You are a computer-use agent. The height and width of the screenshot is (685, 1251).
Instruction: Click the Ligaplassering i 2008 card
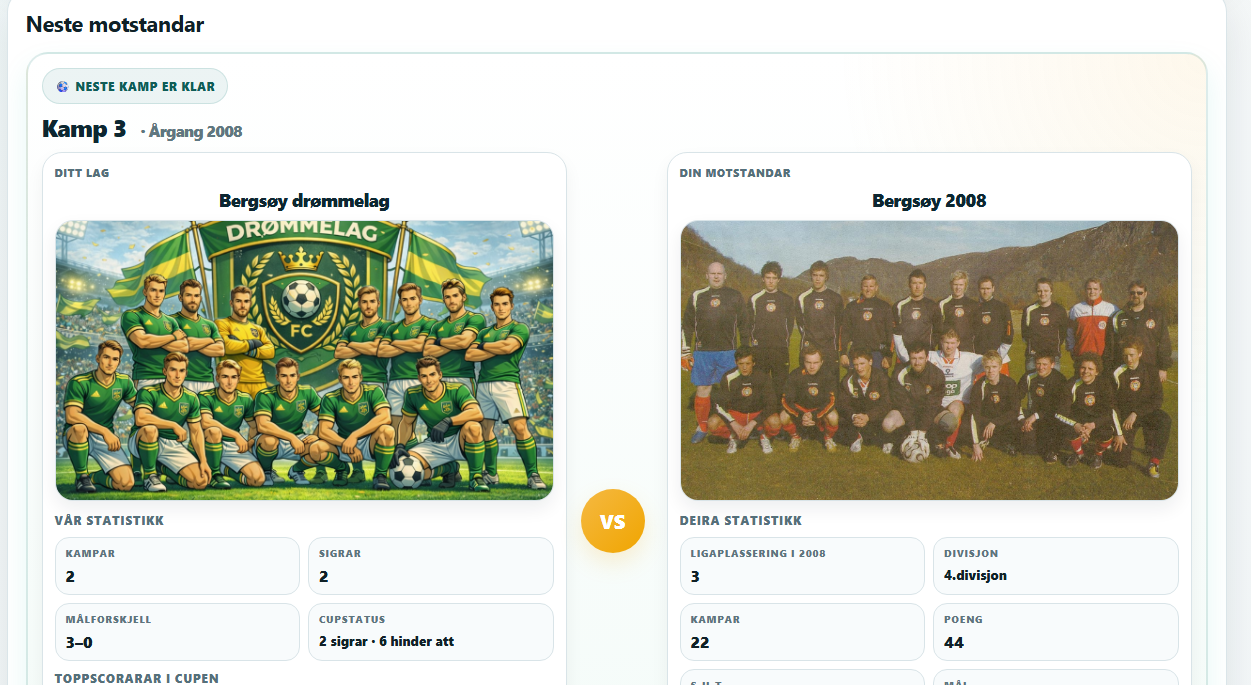tap(802, 566)
